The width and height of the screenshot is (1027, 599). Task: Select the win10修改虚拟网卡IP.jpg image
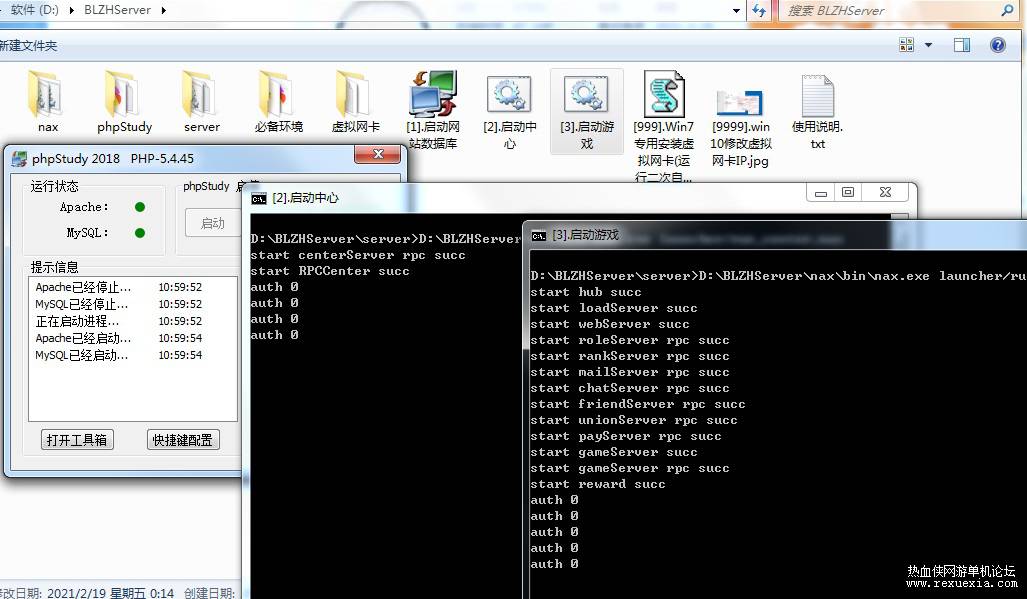point(740,101)
